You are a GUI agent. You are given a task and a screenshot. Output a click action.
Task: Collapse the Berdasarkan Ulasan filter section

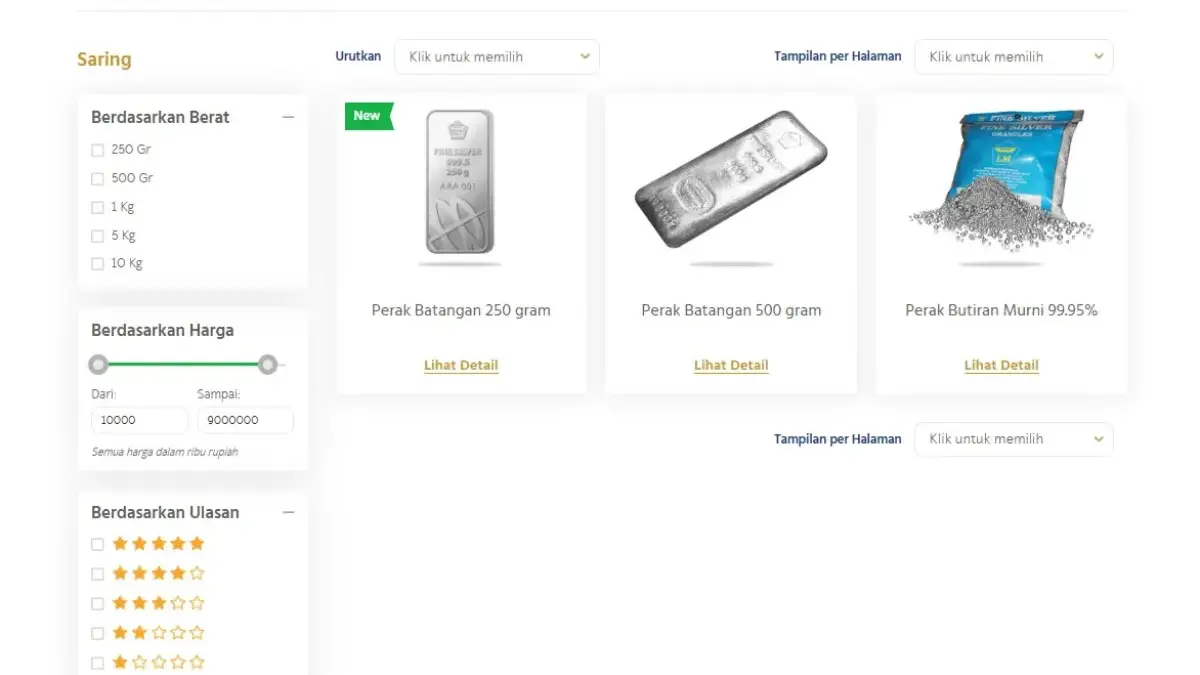(288, 512)
